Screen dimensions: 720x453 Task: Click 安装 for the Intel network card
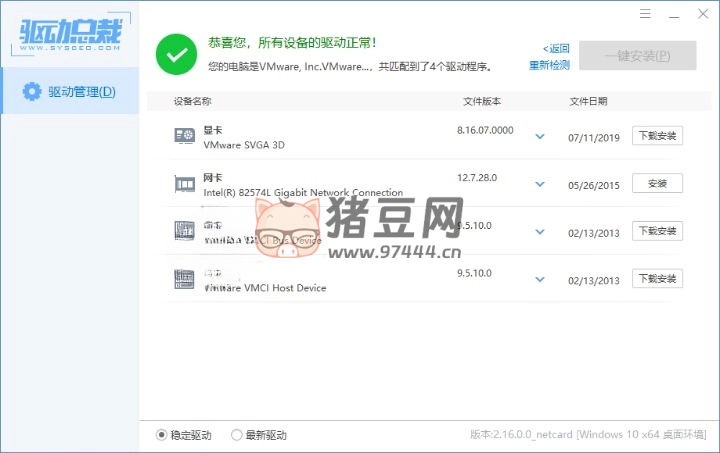click(657, 184)
